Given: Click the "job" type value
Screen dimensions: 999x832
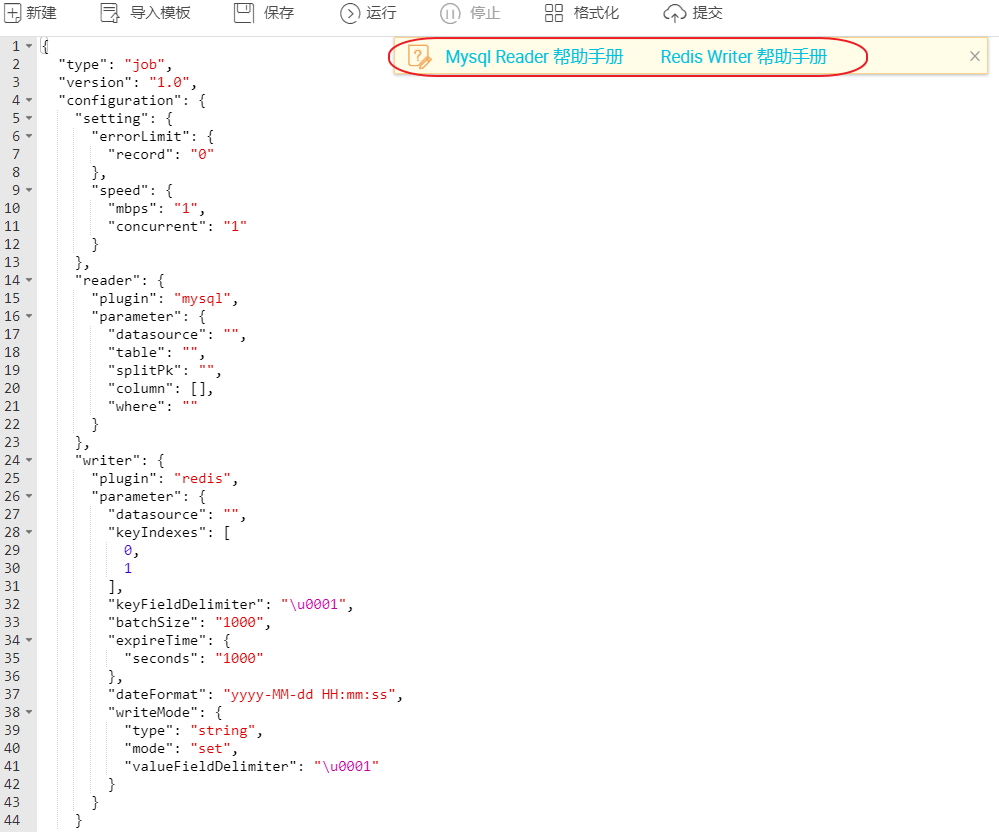Looking at the screenshot, I should click(145, 64).
